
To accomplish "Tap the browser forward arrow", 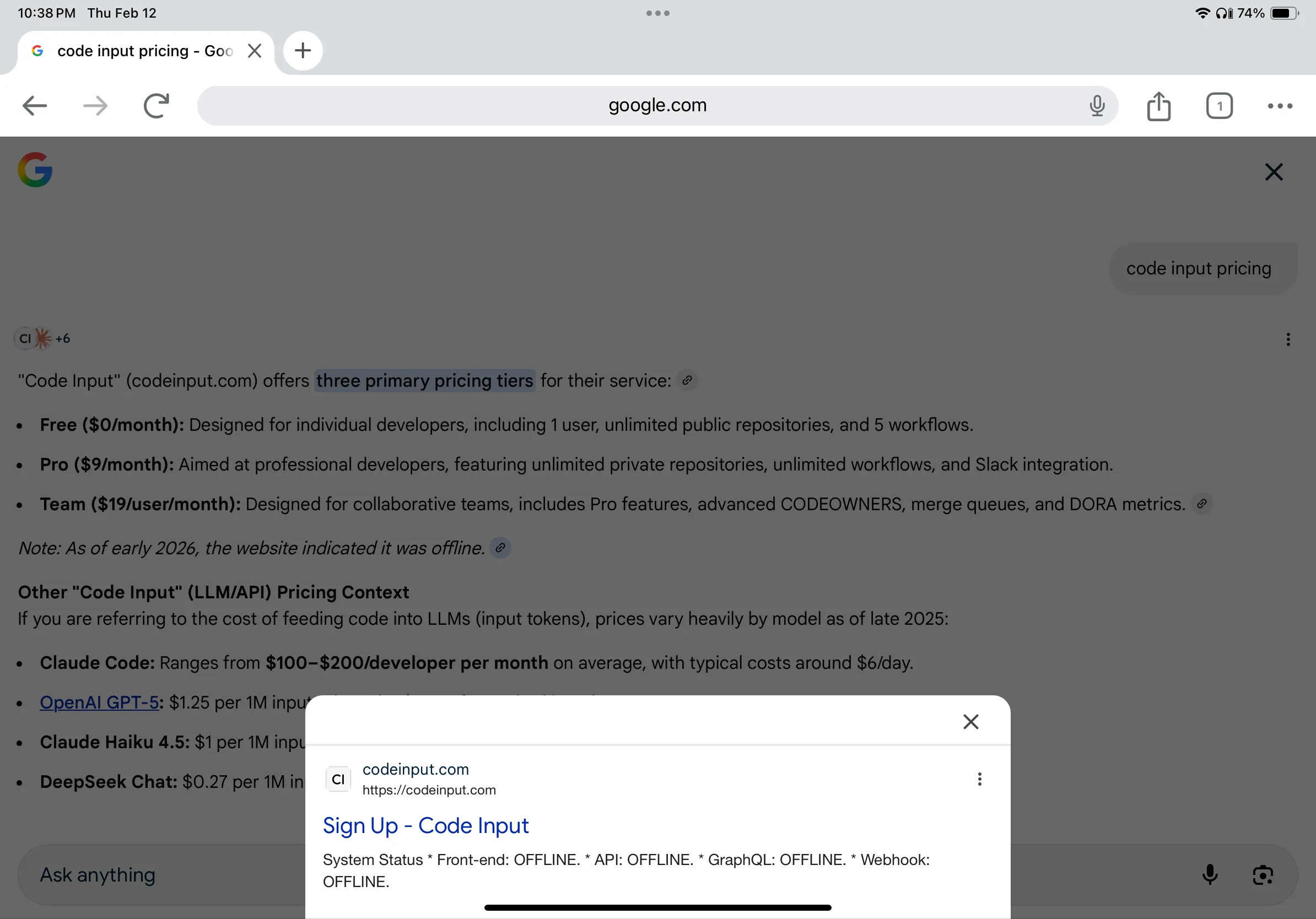I will pyautogui.click(x=95, y=106).
